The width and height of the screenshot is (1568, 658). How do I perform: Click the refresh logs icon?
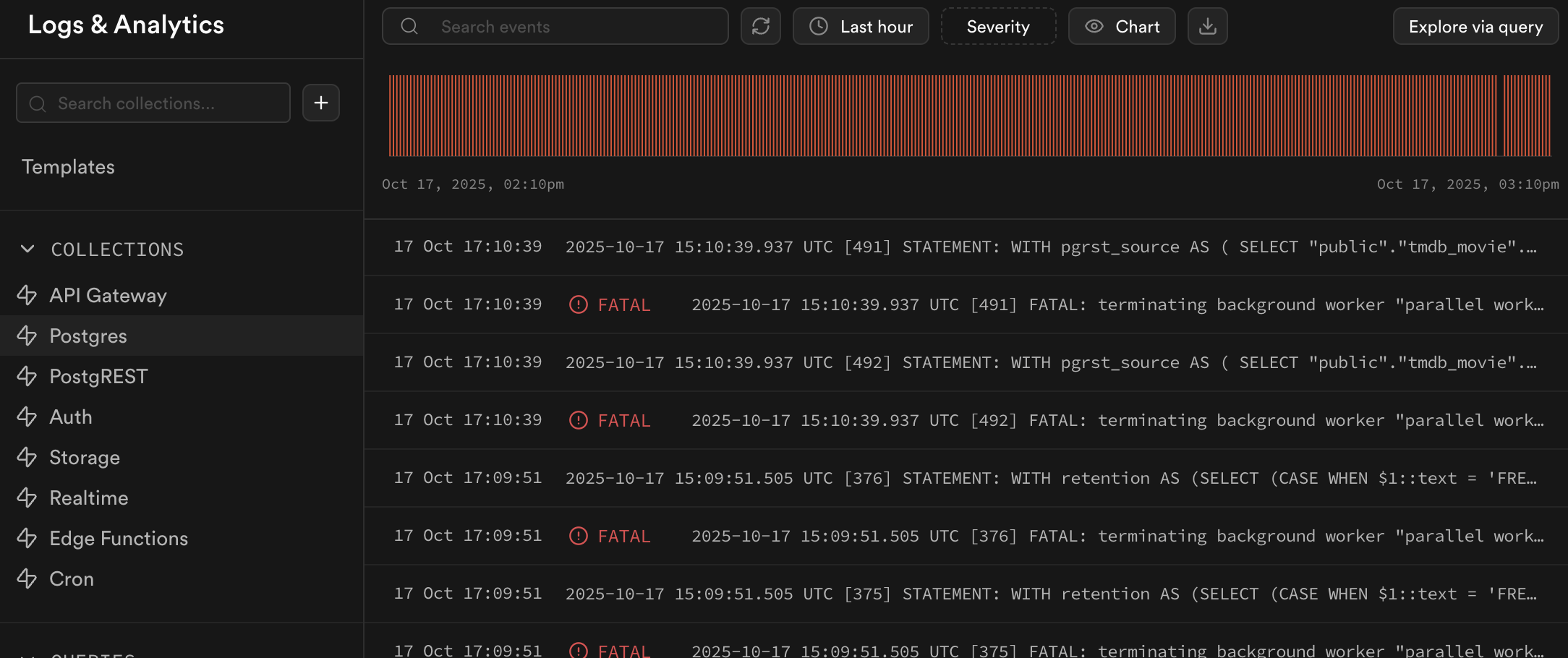point(761,27)
